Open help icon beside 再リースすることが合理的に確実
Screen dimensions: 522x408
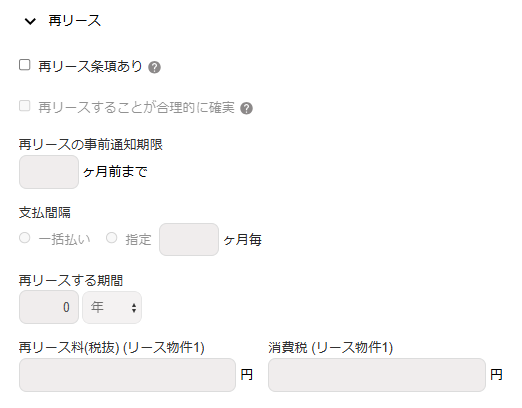pos(246,108)
